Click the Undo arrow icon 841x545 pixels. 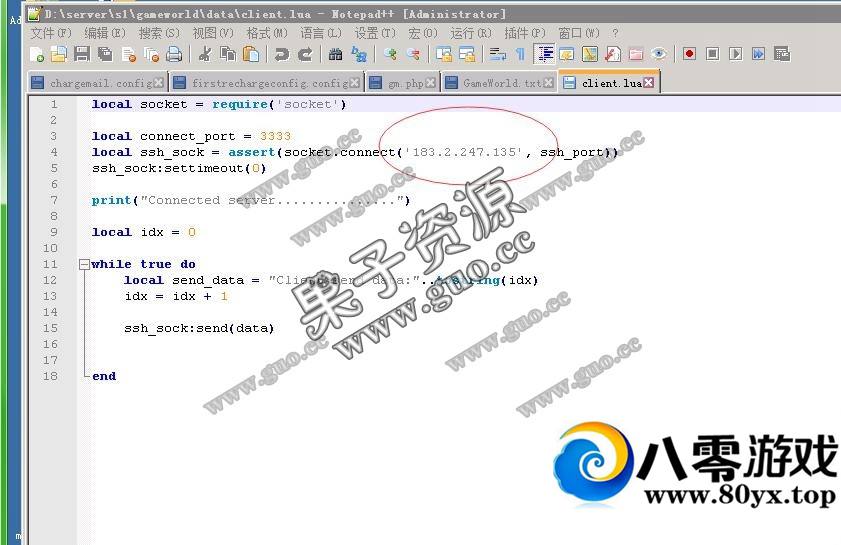[x=282, y=54]
